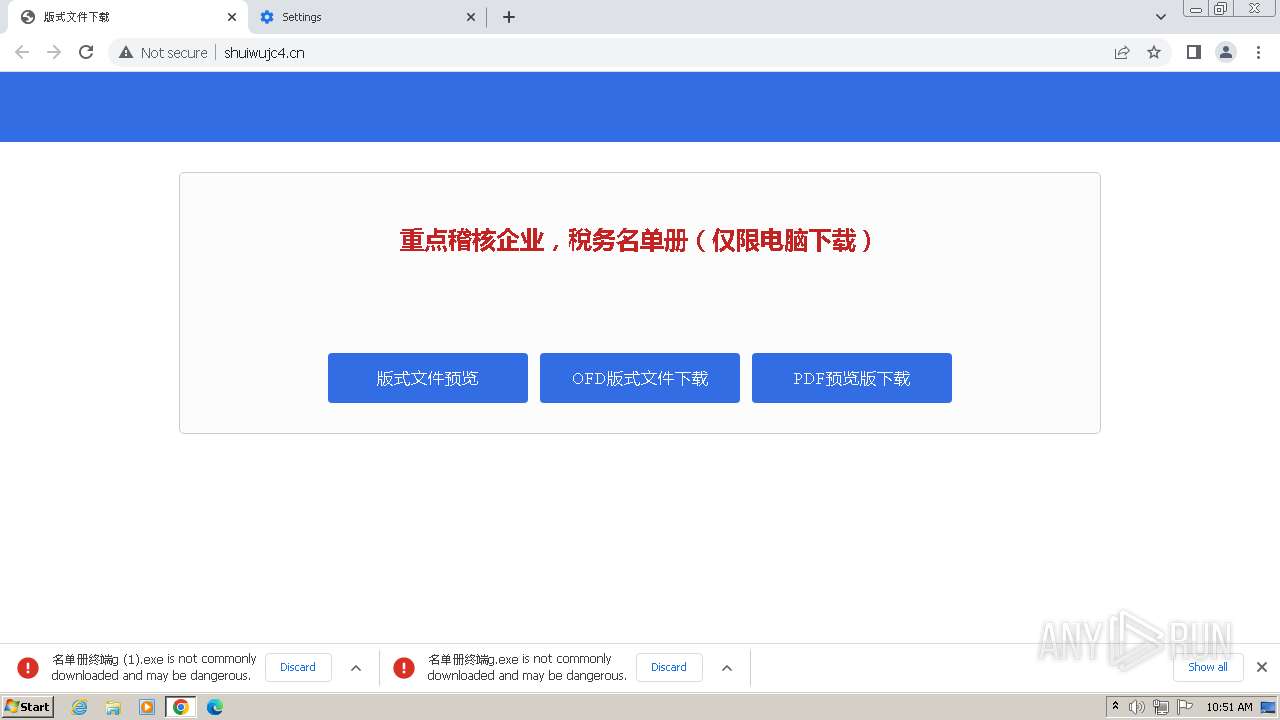
Task: Expand options for 名单册终端g (1).exe download
Action: pos(356,668)
